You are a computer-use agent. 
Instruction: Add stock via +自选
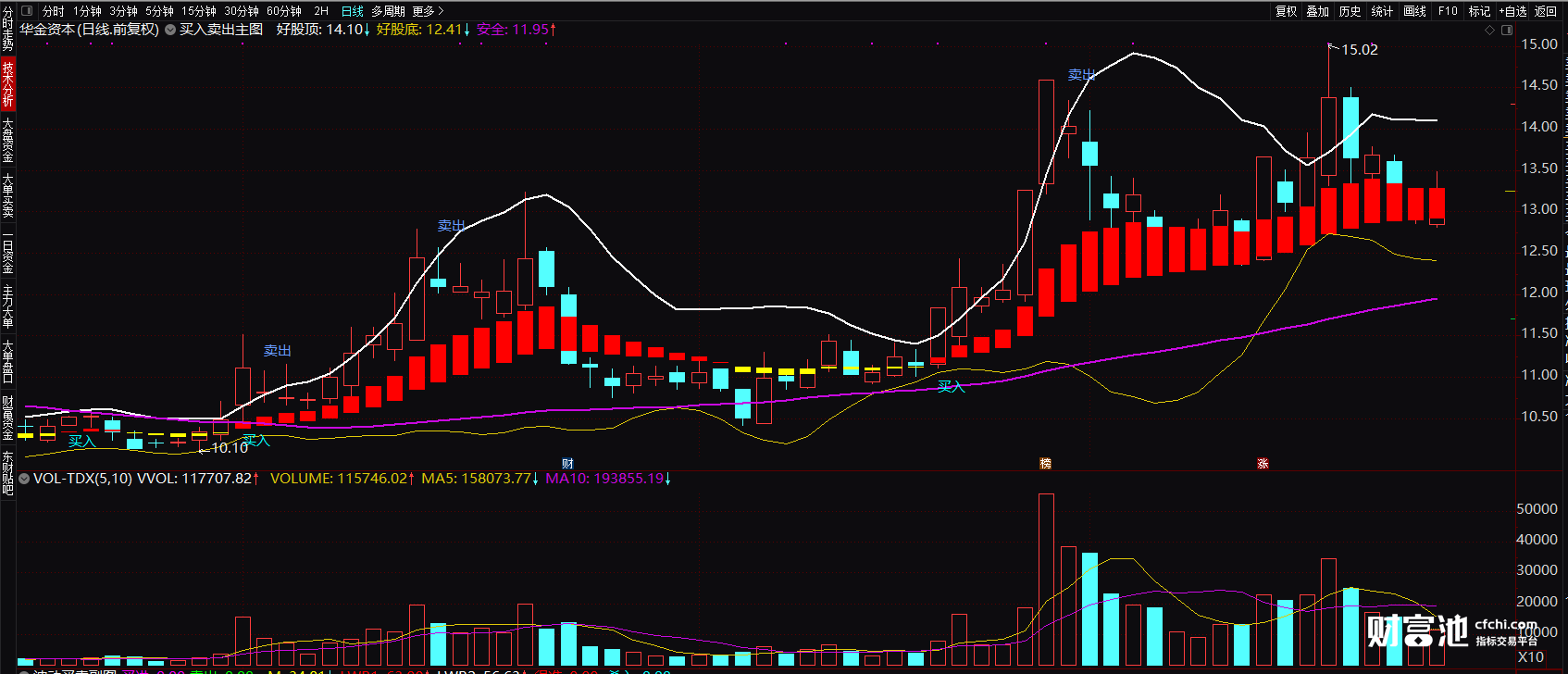(x=1512, y=11)
